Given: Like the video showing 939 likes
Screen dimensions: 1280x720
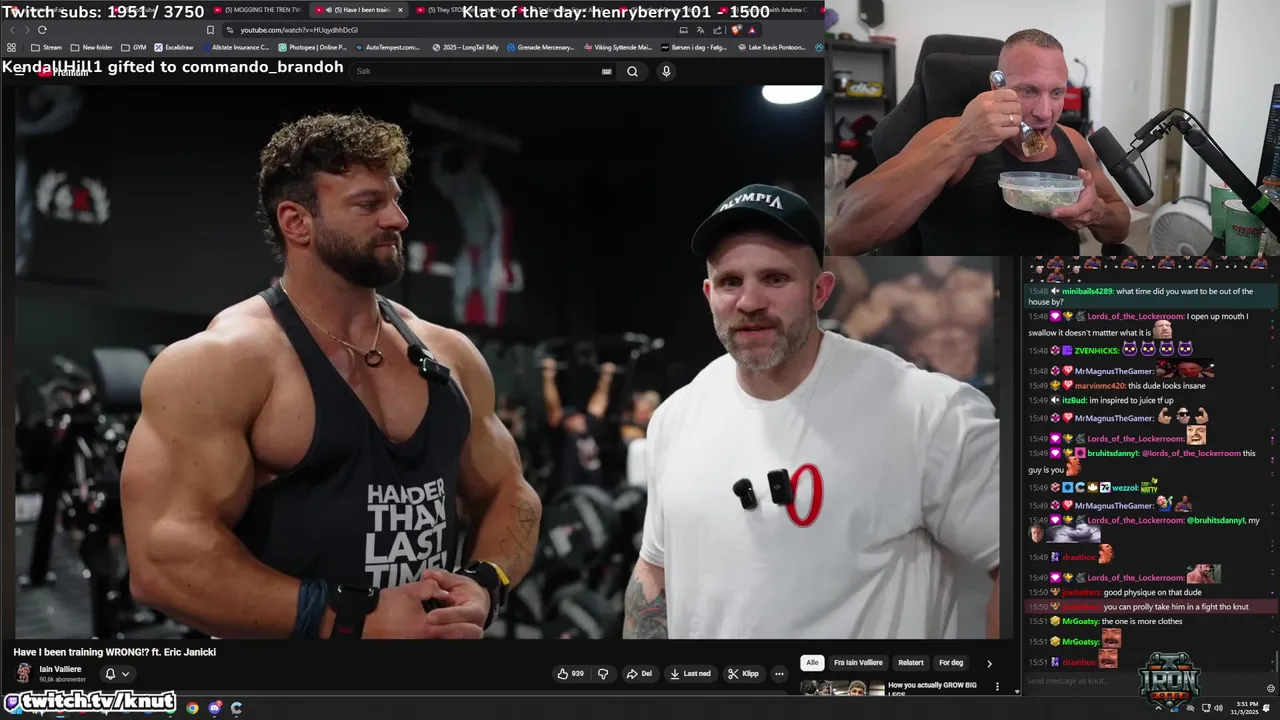Looking at the screenshot, I should click(x=570, y=674).
